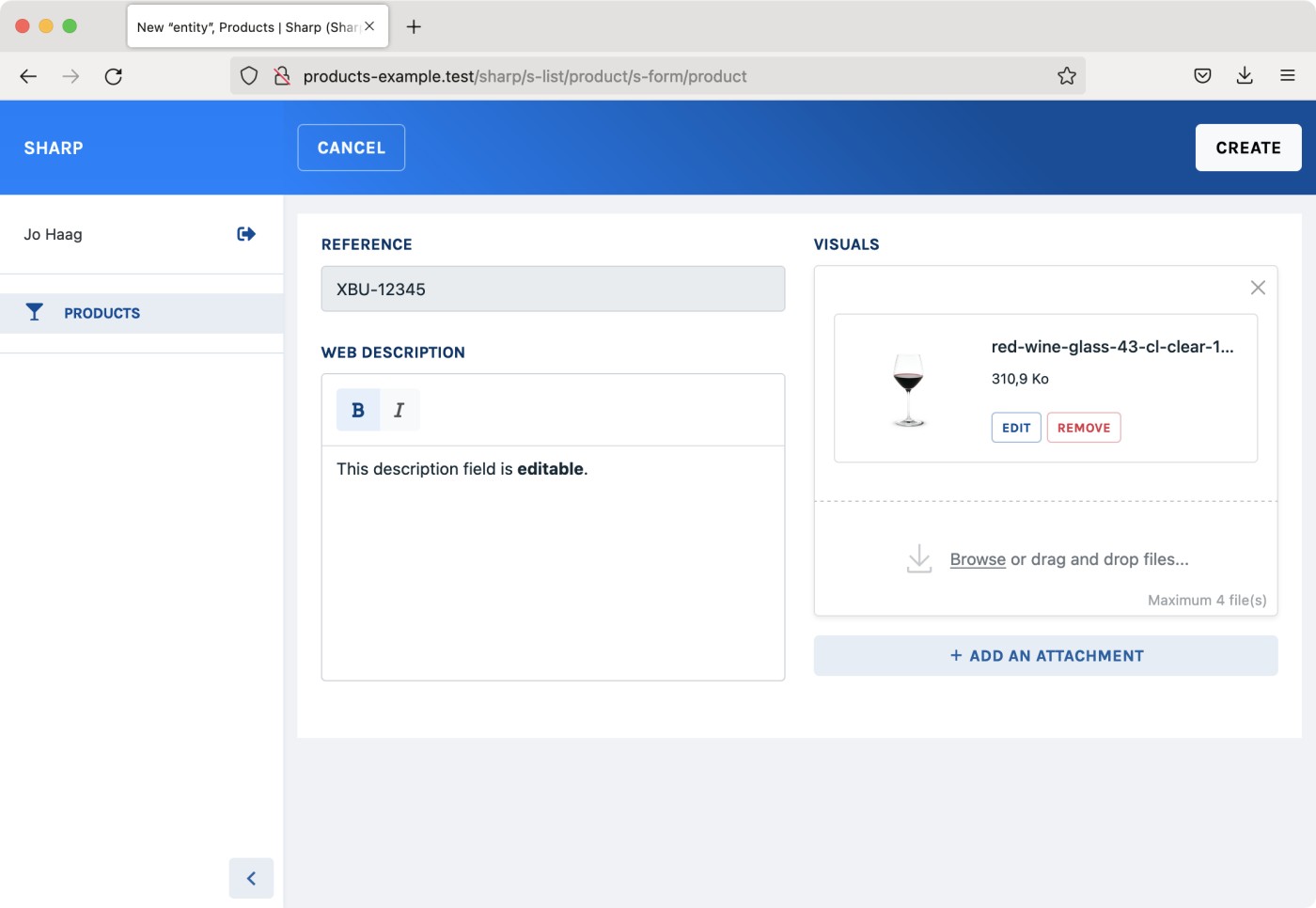1316x908 pixels.
Task: Open Products in the sidebar menu
Action: coord(102,313)
